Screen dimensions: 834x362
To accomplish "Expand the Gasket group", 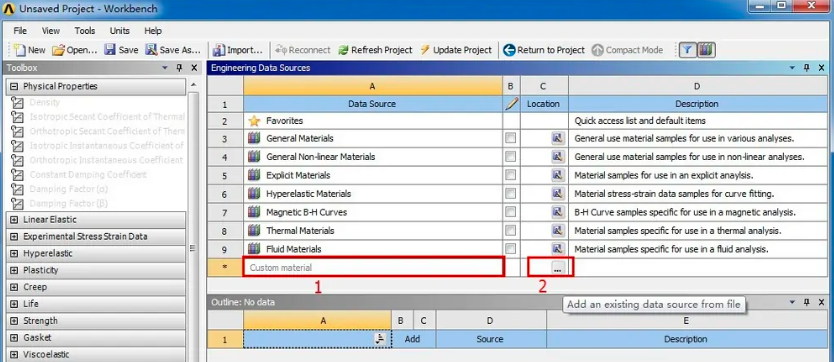I will 14,338.
